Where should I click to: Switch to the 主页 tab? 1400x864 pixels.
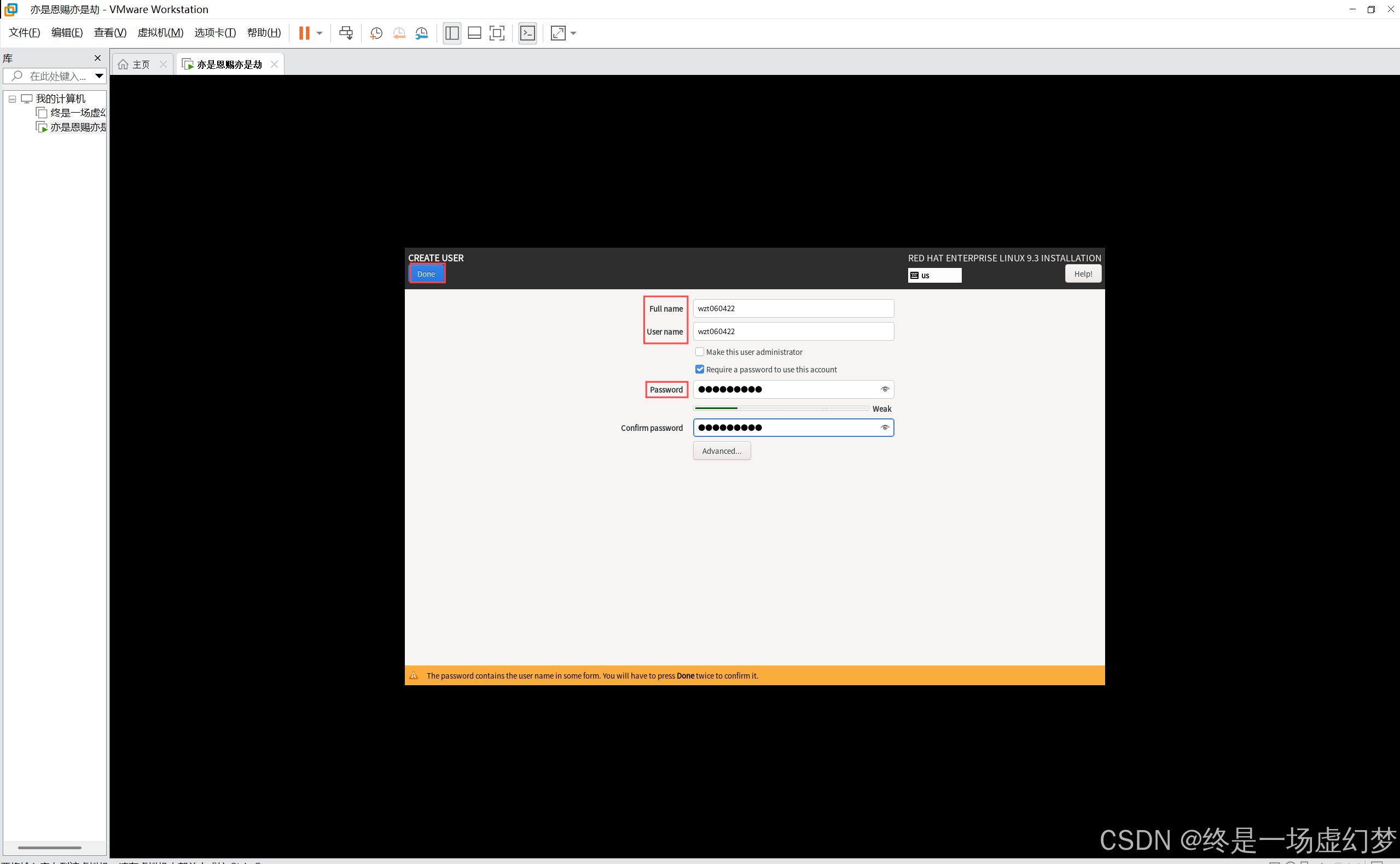click(141, 65)
